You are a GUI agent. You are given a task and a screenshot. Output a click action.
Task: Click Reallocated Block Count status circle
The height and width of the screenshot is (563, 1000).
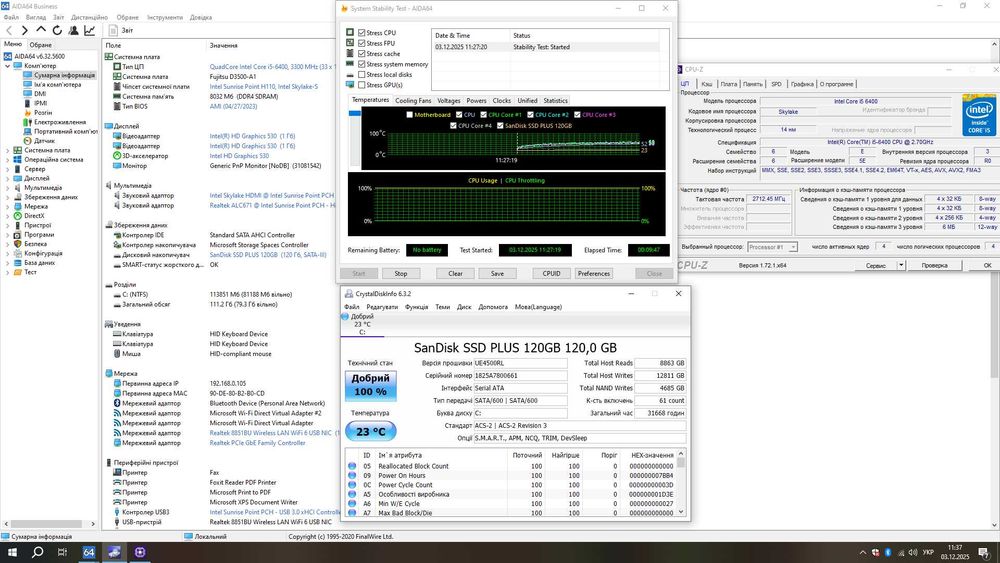pos(352,466)
